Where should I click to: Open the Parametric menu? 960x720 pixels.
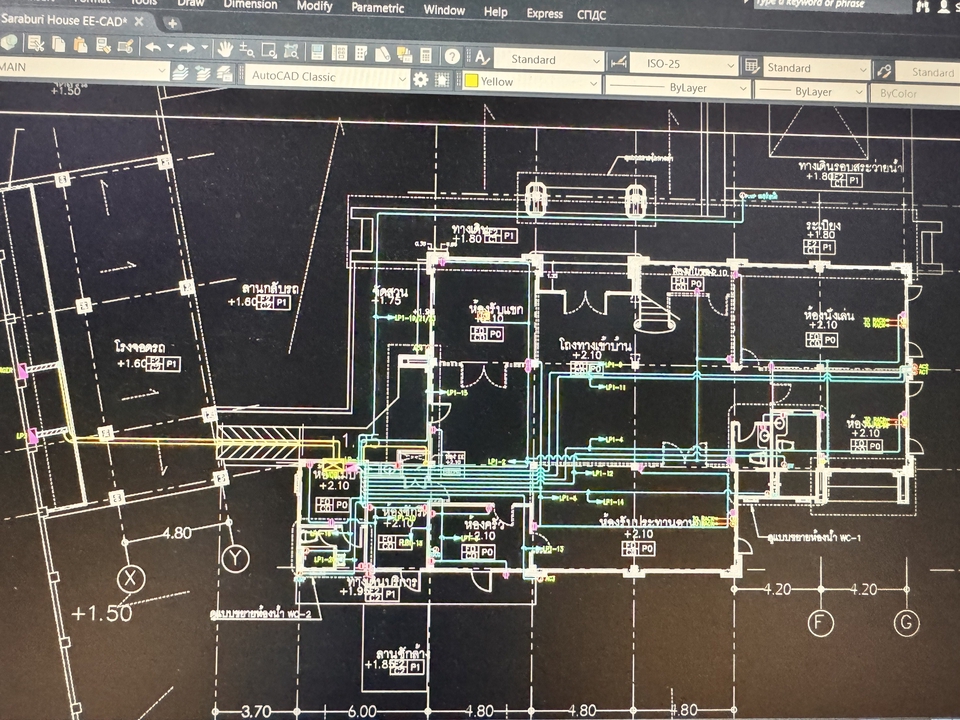click(377, 8)
